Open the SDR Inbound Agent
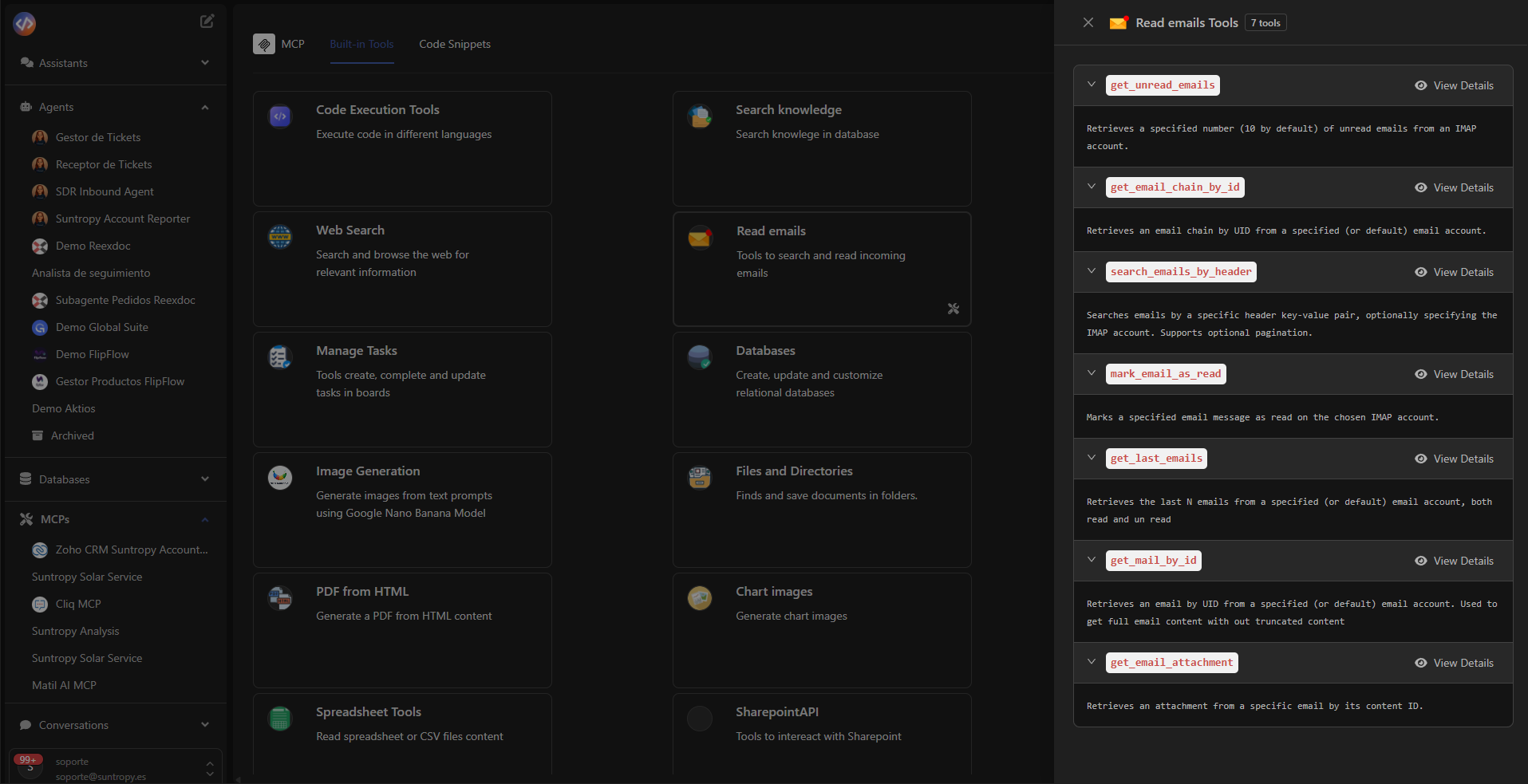The height and width of the screenshot is (784, 1528). [105, 191]
